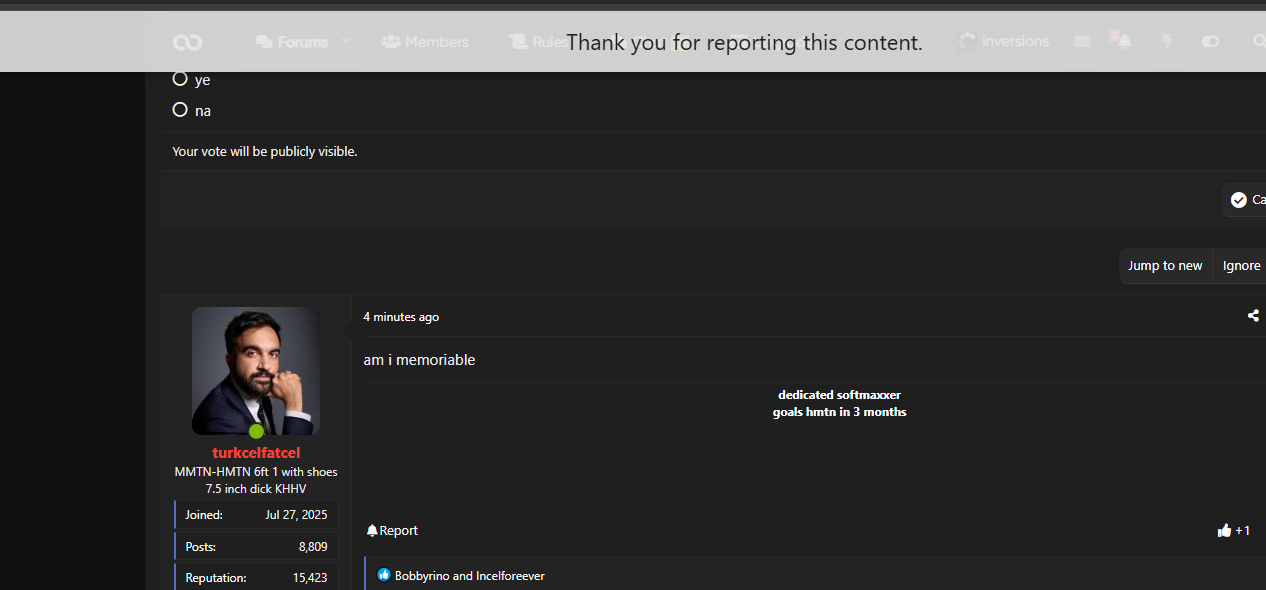1266x590 pixels.
Task: Open the bell alerts icon
Action: [x=1124, y=42]
